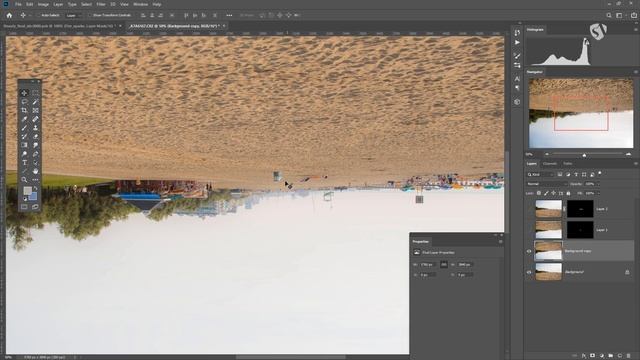640x360 pixels.
Task: Select the Pen tool
Action: (36, 154)
